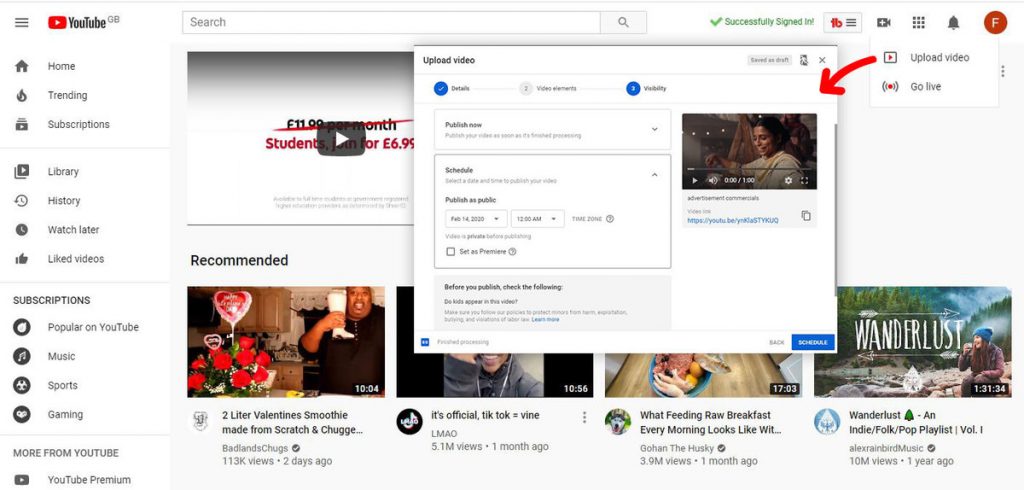Open the Valentines Smoothie video thumbnail

(x=286, y=342)
